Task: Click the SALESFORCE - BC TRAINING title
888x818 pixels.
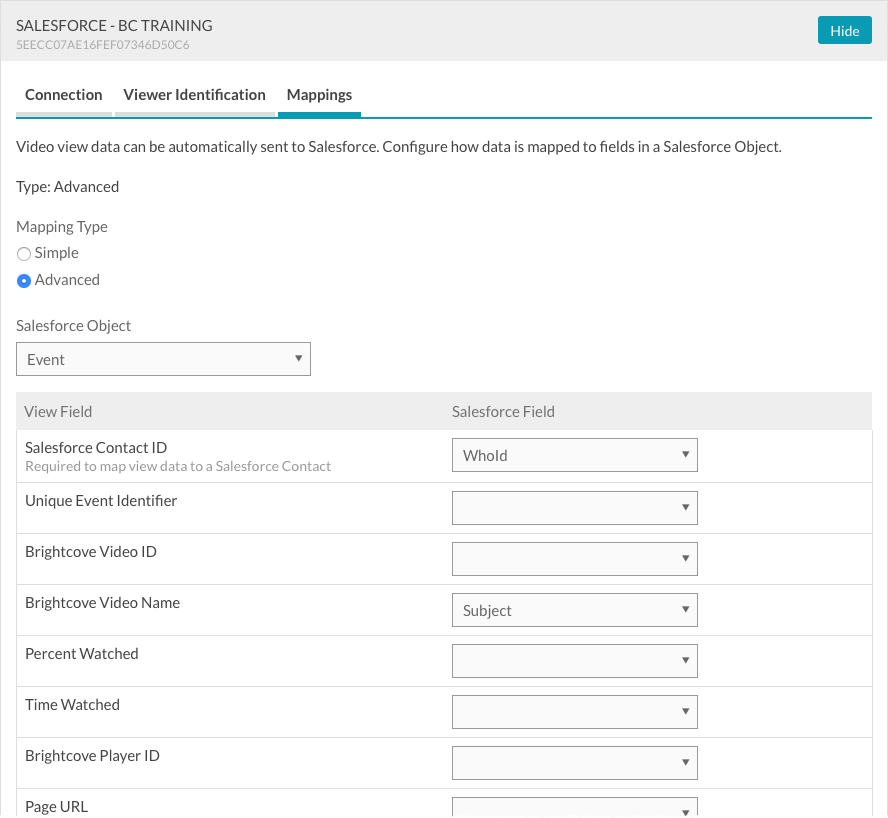Action: 114,25
